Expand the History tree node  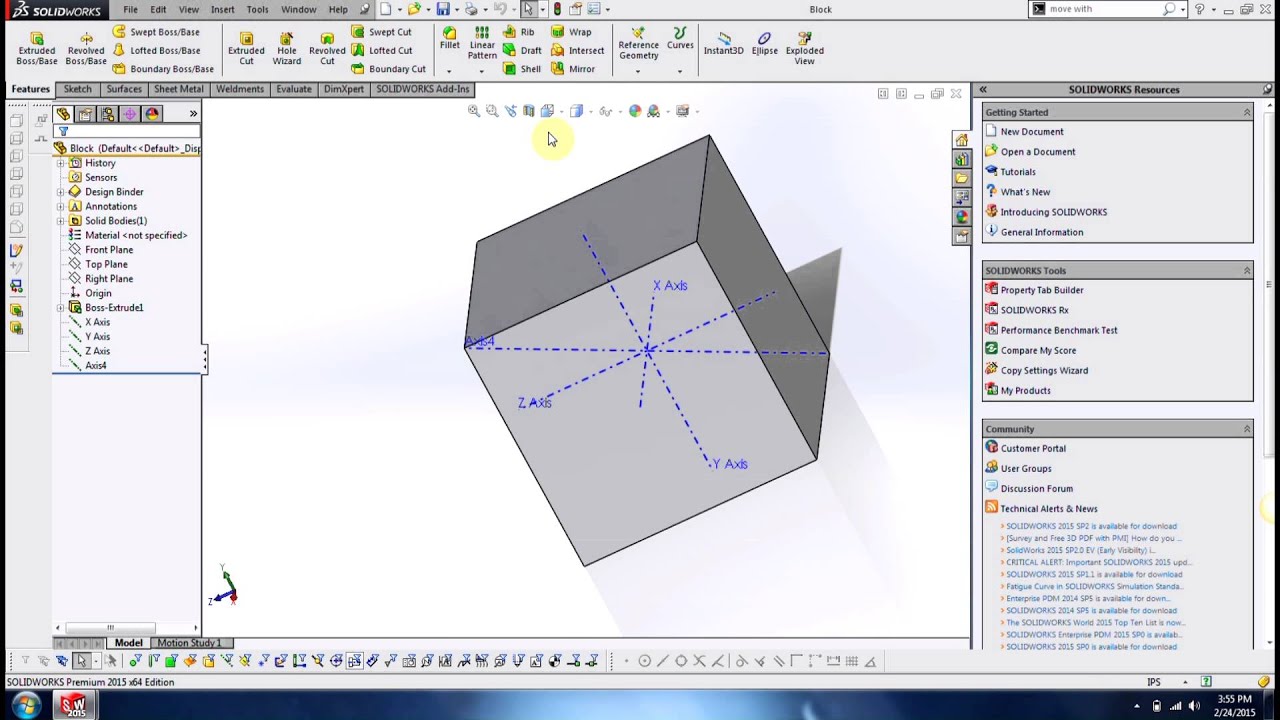coord(61,163)
